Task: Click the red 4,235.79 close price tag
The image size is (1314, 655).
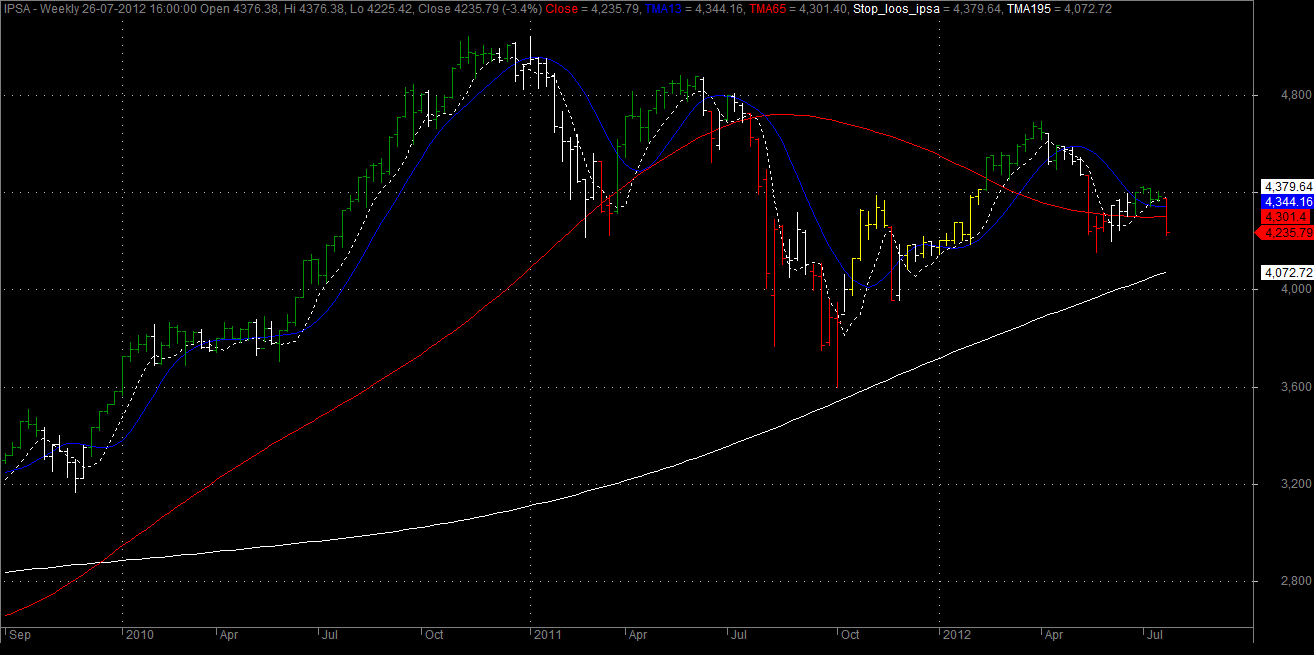Action: (1286, 232)
